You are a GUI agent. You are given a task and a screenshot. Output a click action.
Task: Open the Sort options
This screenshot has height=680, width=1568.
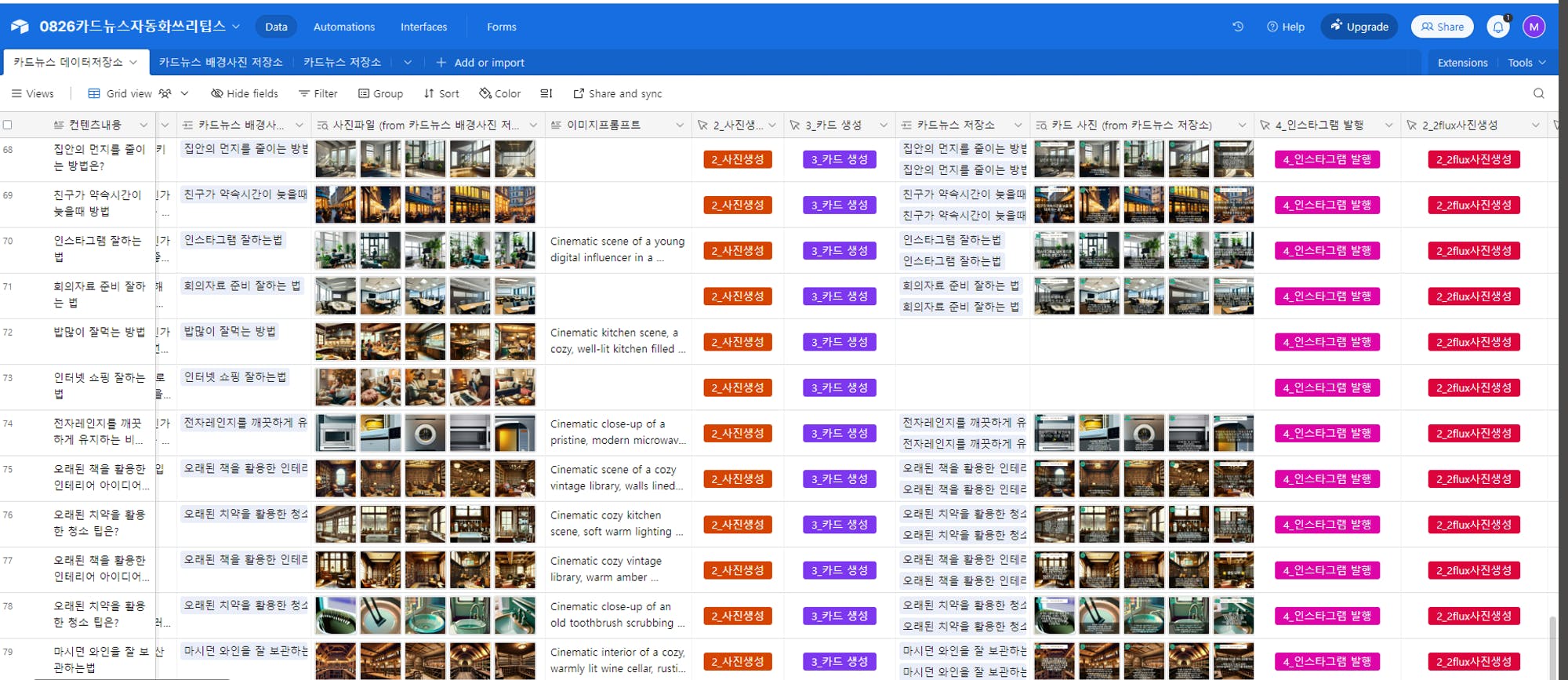(441, 93)
